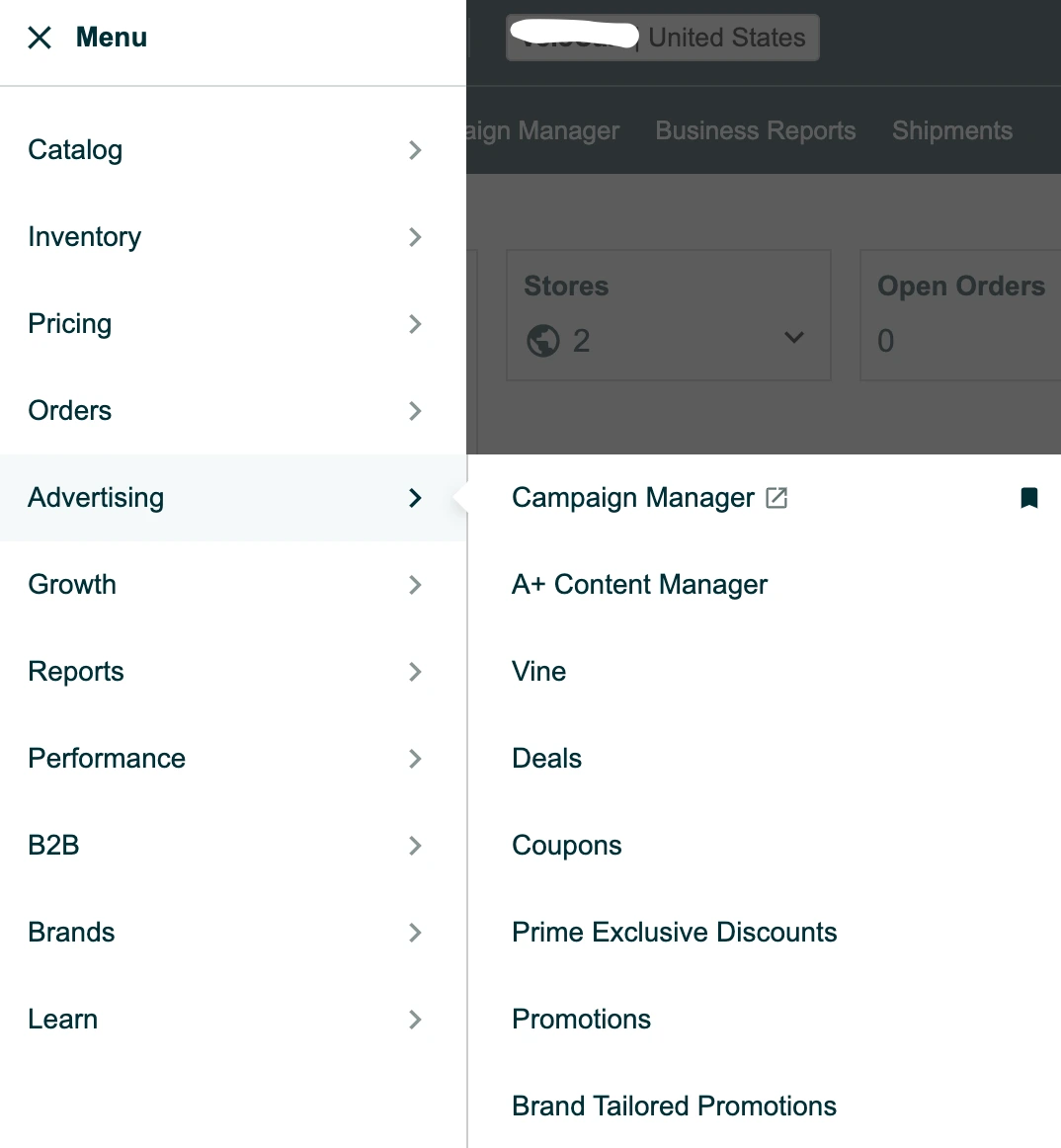Click the arrow icon beside Brands
The image size is (1061, 1148).
[415, 933]
